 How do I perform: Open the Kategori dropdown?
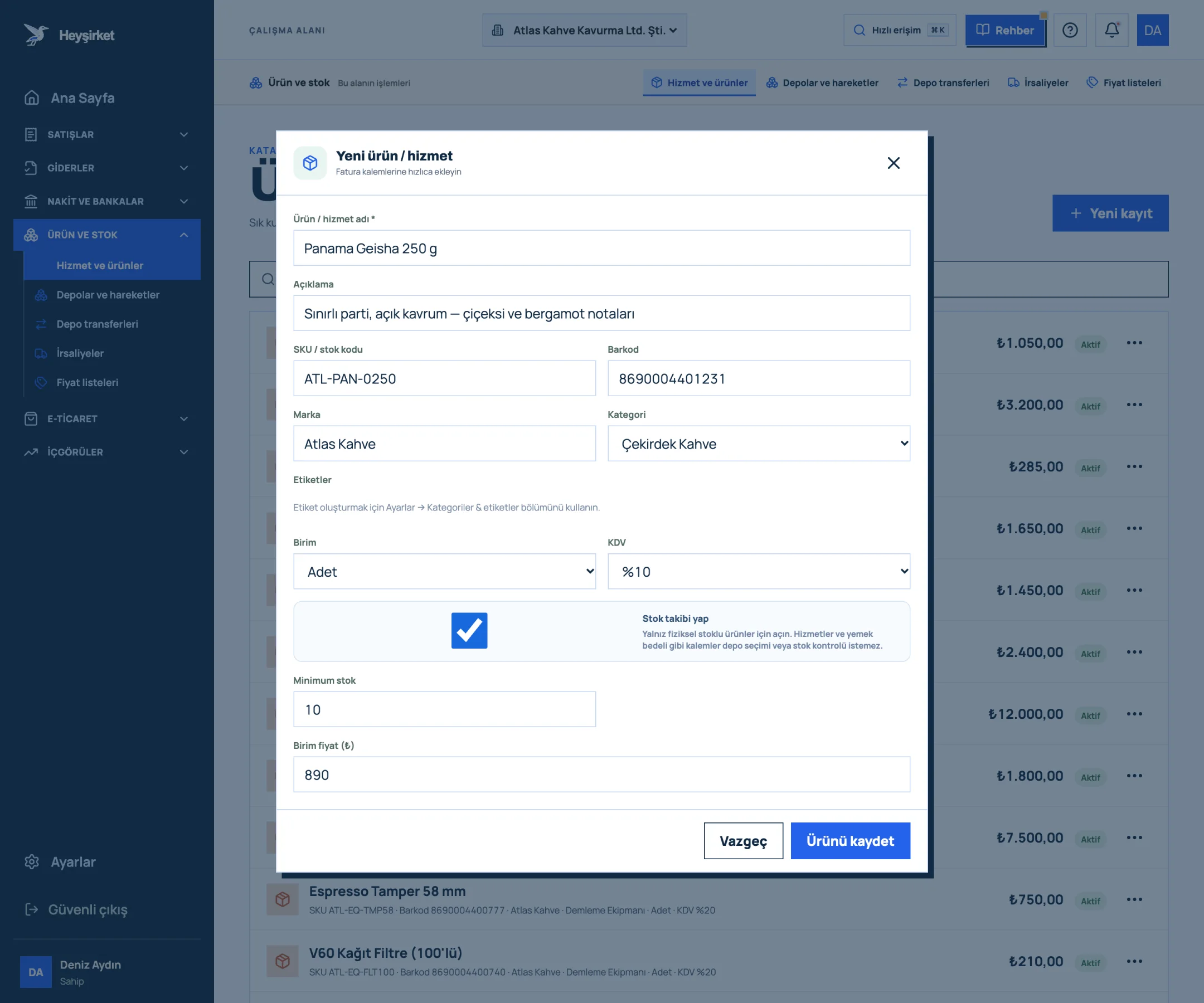coord(759,444)
